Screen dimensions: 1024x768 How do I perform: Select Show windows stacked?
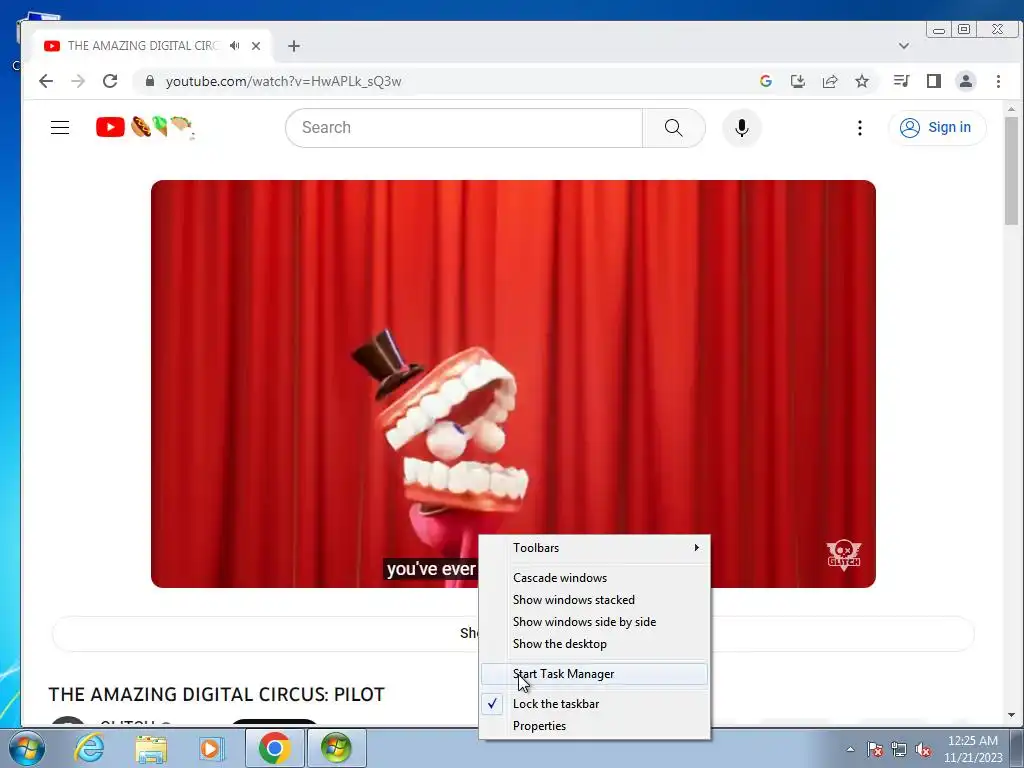[594, 600]
